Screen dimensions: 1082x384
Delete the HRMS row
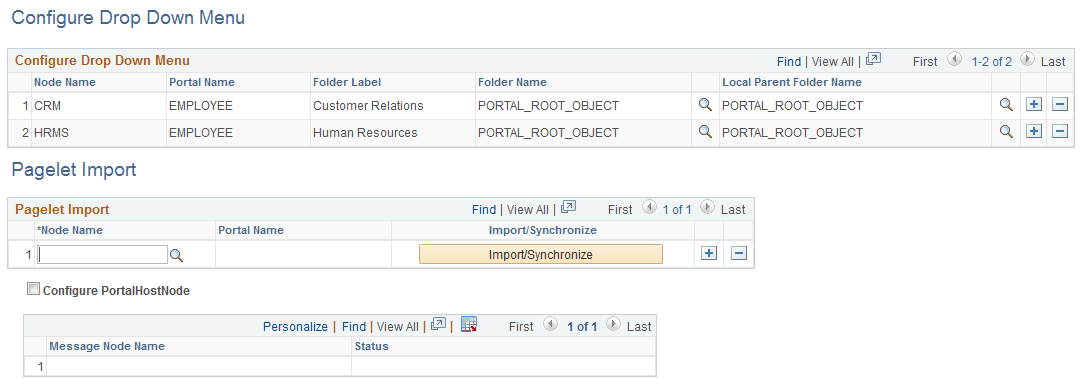(1060, 131)
